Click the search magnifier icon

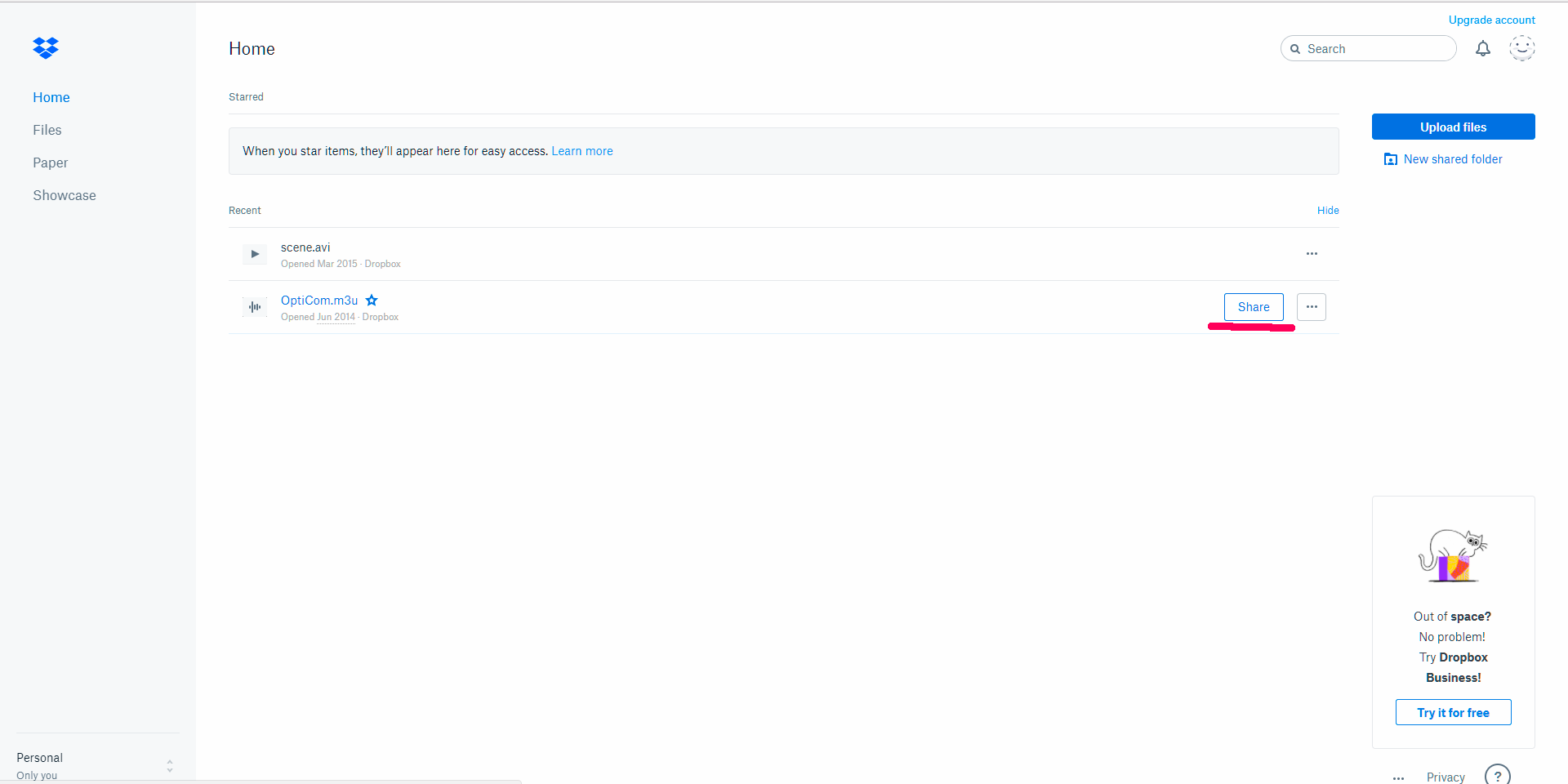[x=1295, y=49]
